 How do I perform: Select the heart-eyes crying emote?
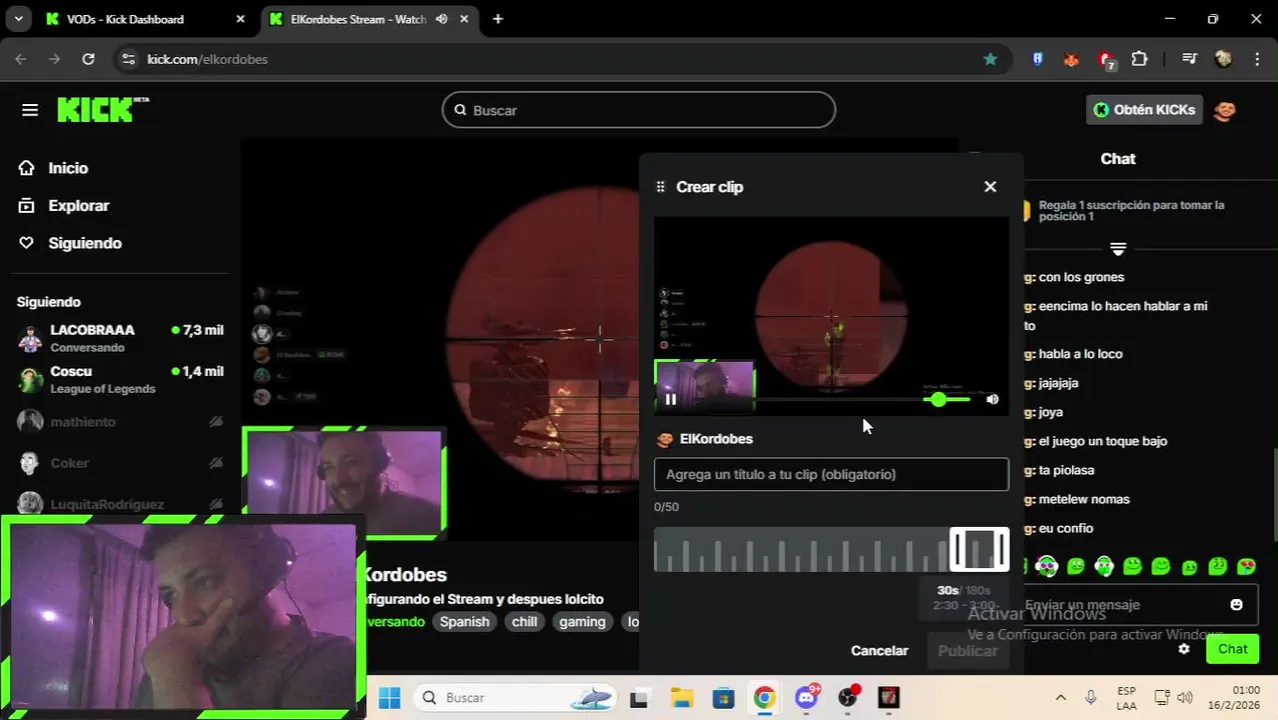point(1247,567)
